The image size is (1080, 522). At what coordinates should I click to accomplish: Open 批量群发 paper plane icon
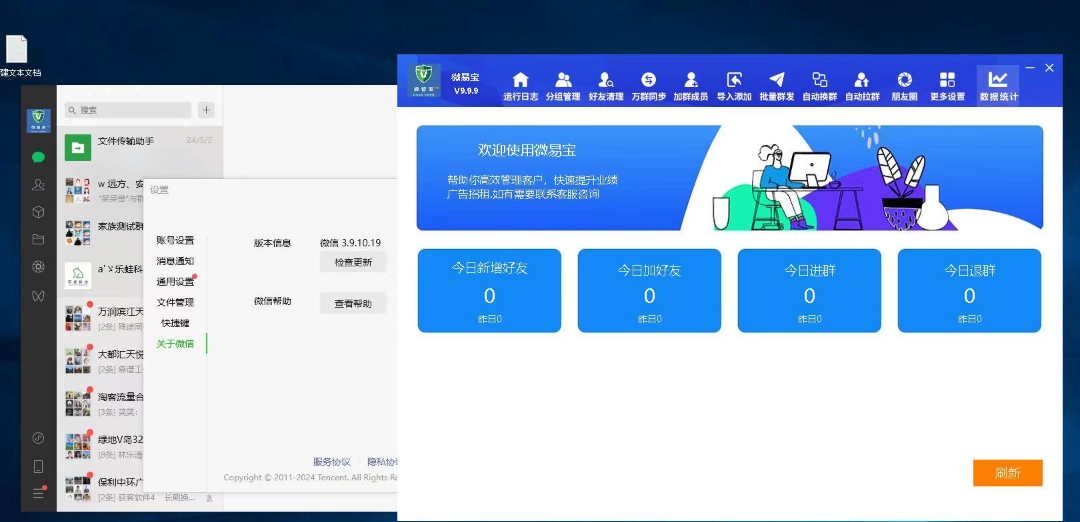point(777,85)
